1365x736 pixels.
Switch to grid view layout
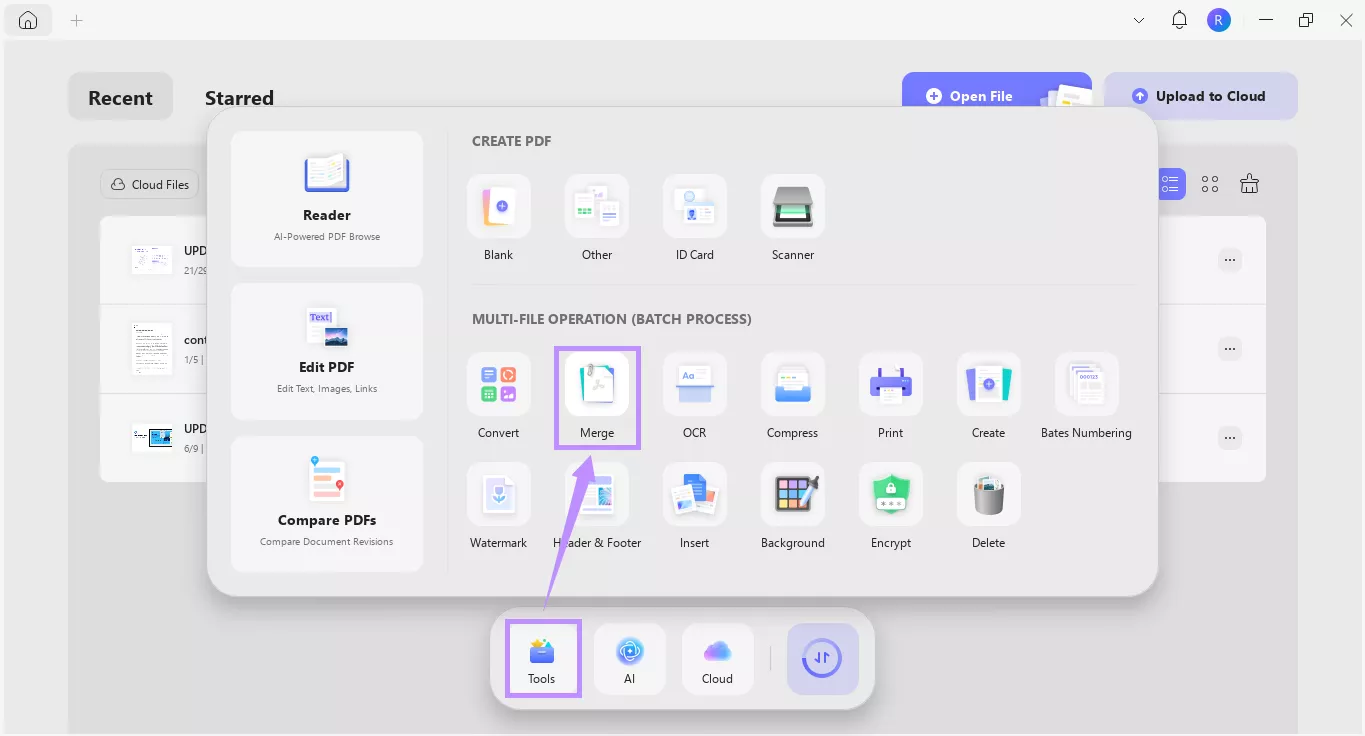(x=1210, y=184)
